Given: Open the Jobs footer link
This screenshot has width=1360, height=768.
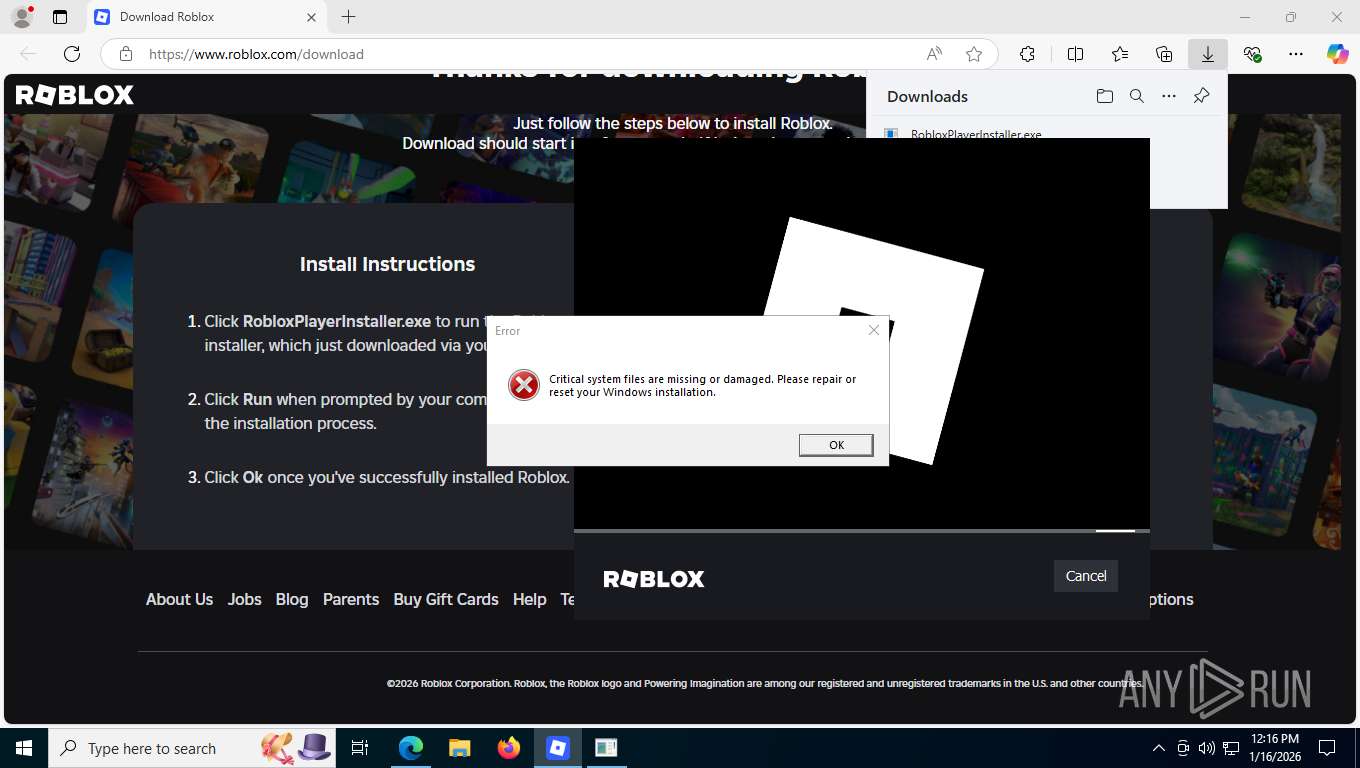Looking at the screenshot, I should [244, 599].
